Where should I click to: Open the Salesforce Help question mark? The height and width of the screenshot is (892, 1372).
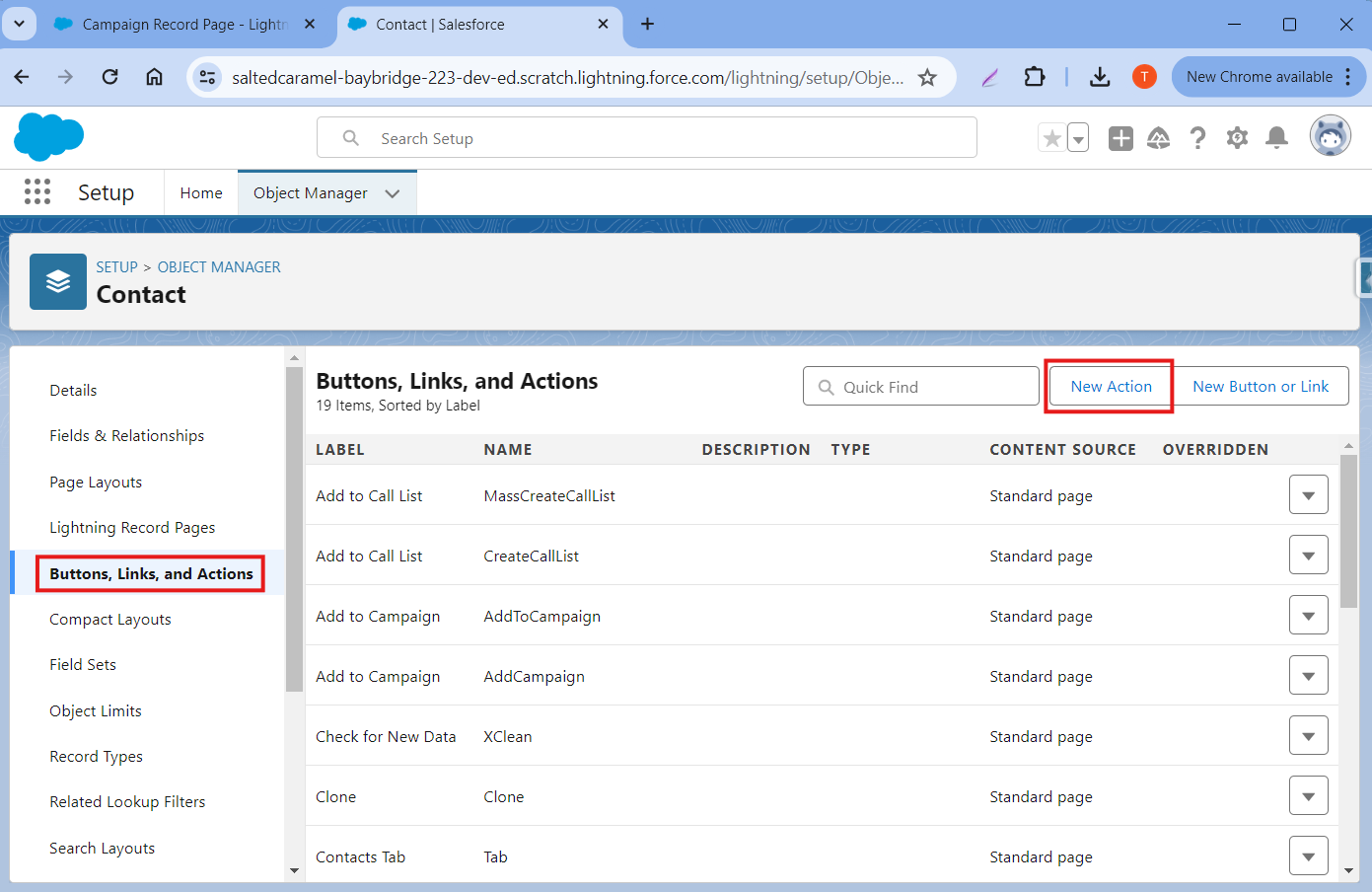pos(1197,138)
